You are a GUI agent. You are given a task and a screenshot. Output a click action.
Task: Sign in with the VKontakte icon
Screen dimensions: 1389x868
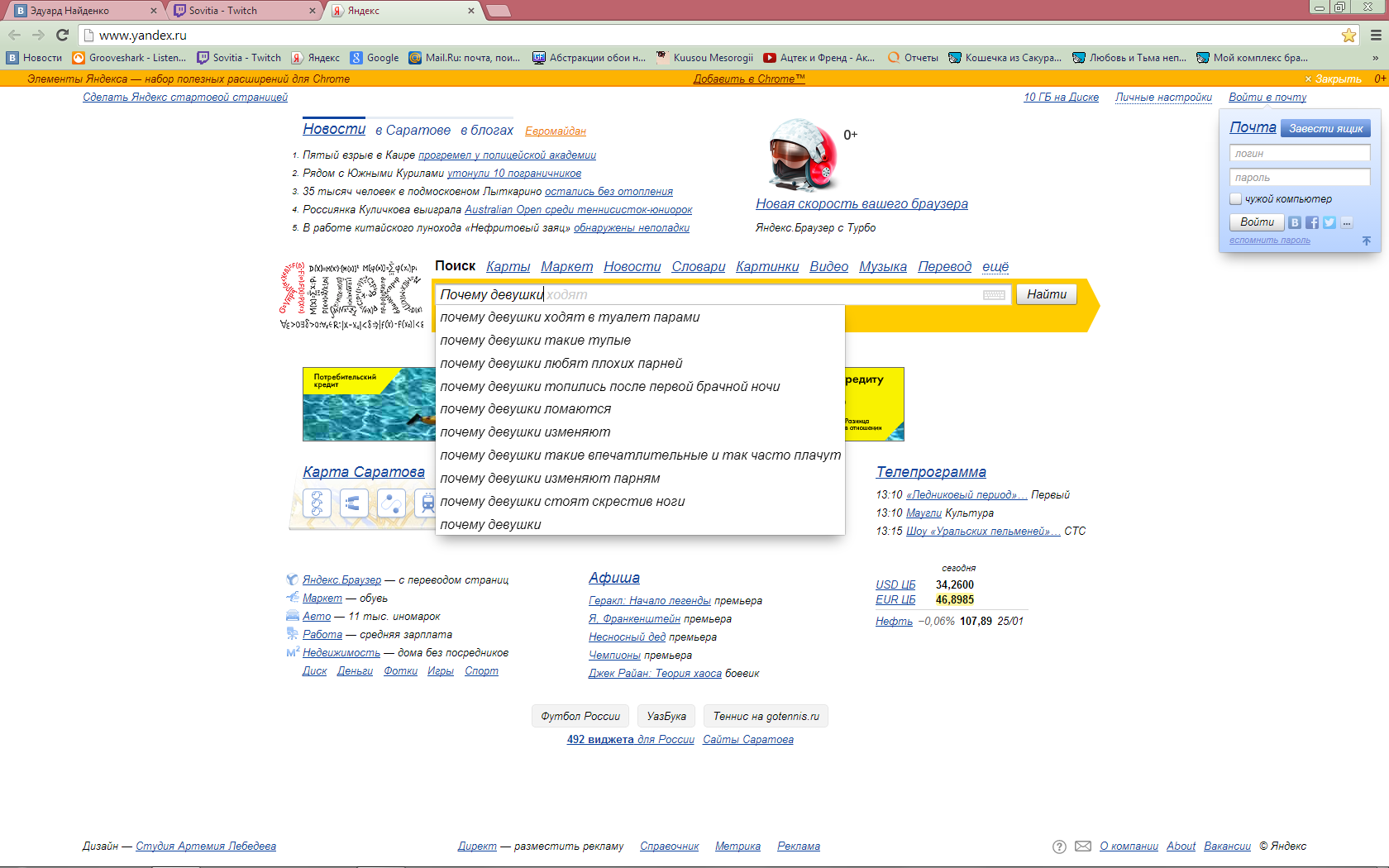click(1295, 222)
